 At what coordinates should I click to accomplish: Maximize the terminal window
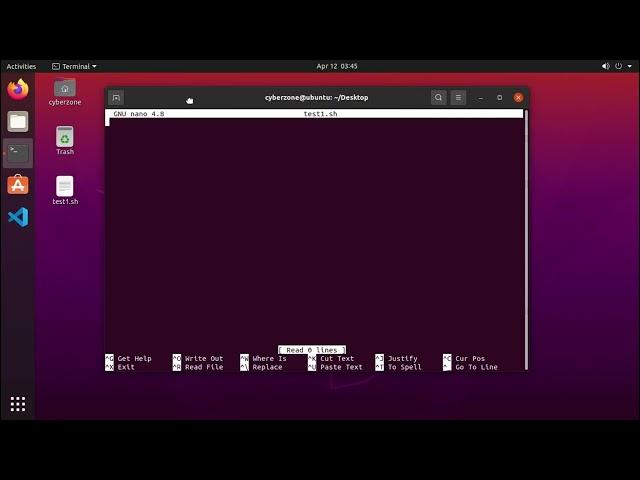(500, 98)
